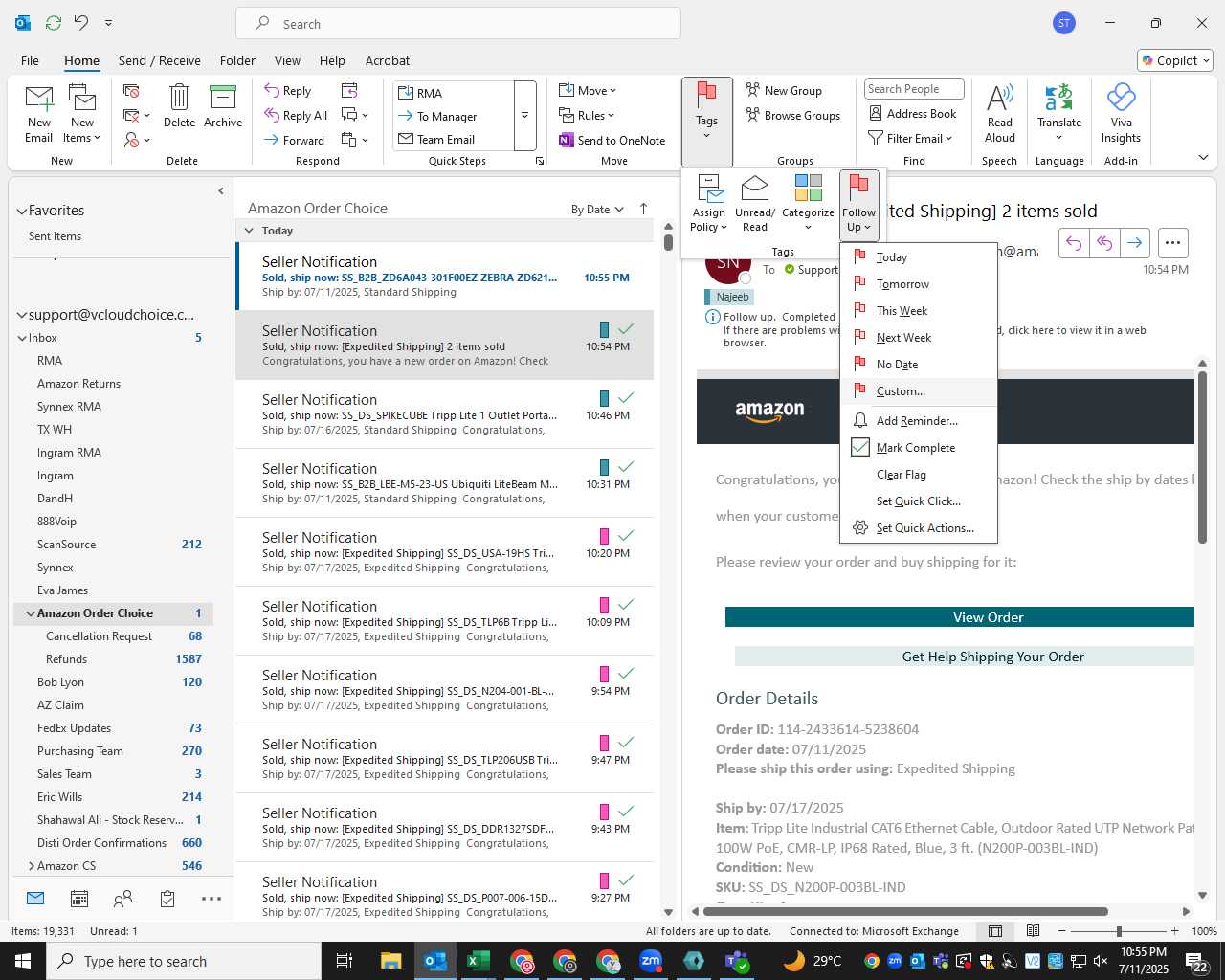Open Tasks view in navigation bar
The height and width of the screenshot is (980, 1225).
[x=167, y=899]
